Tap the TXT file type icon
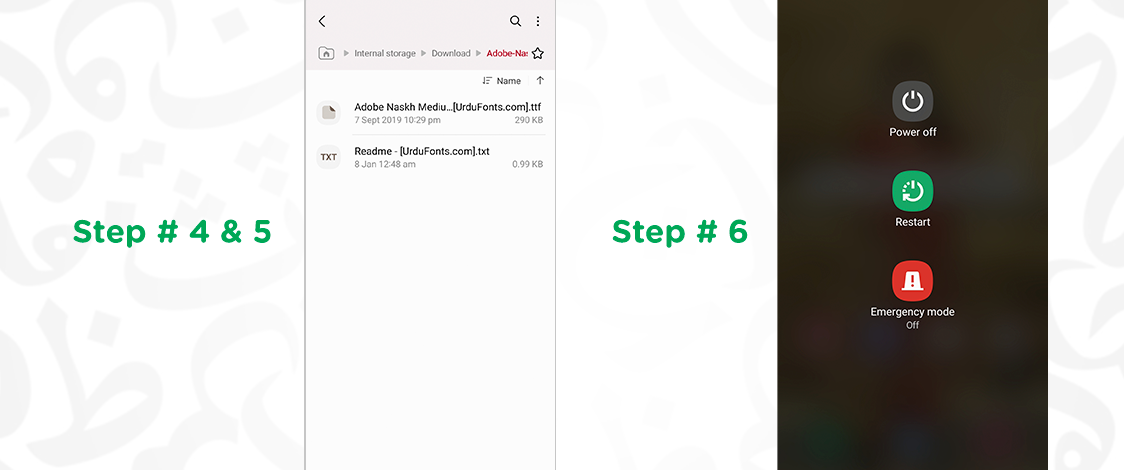Image resolution: width=1124 pixels, height=470 pixels. point(328,157)
